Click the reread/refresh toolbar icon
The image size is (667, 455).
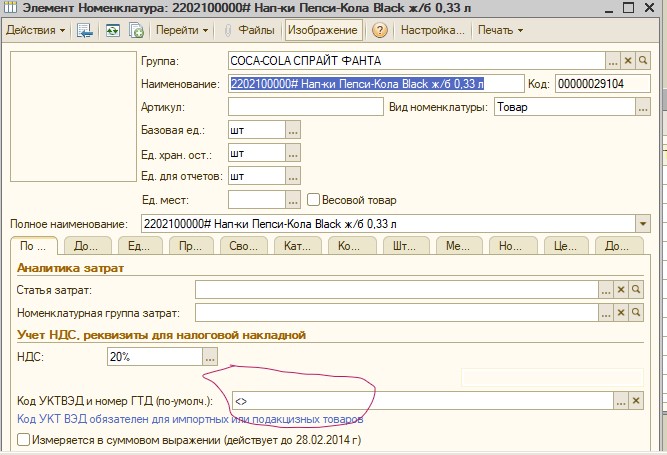click(113, 31)
